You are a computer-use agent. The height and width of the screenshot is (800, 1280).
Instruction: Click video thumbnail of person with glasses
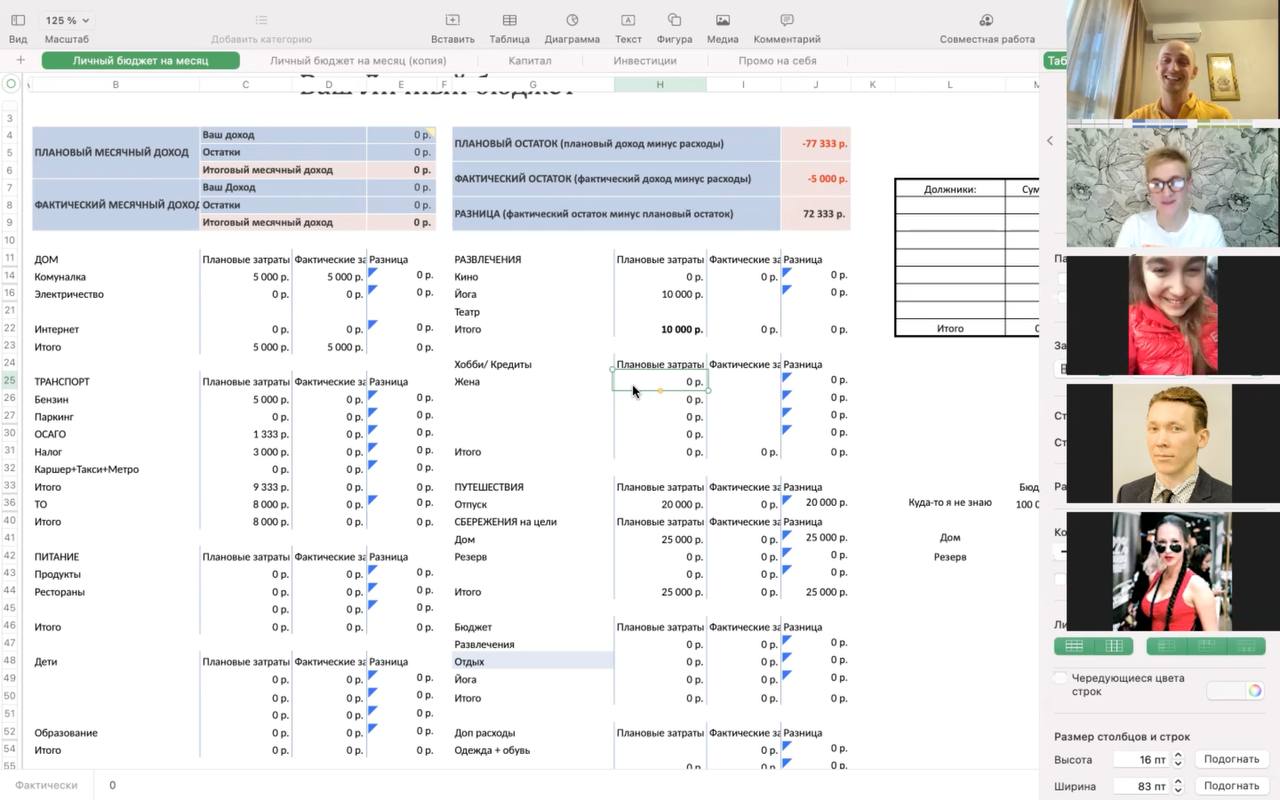point(1173,186)
